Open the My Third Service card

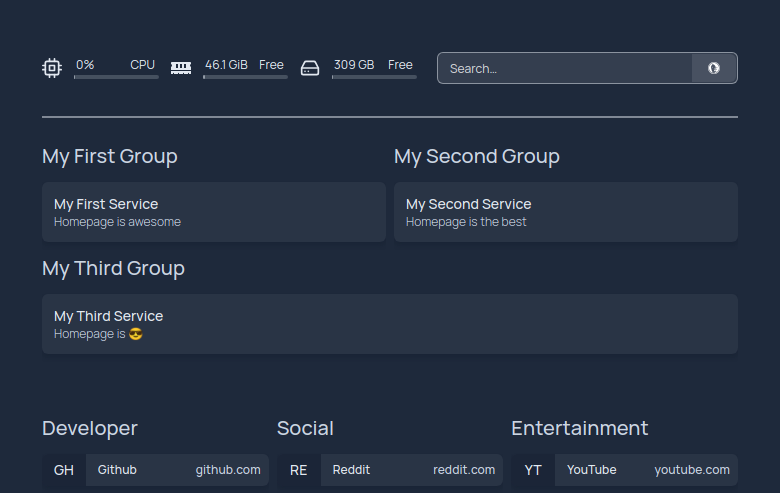pyautogui.click(x=390, y=324)
